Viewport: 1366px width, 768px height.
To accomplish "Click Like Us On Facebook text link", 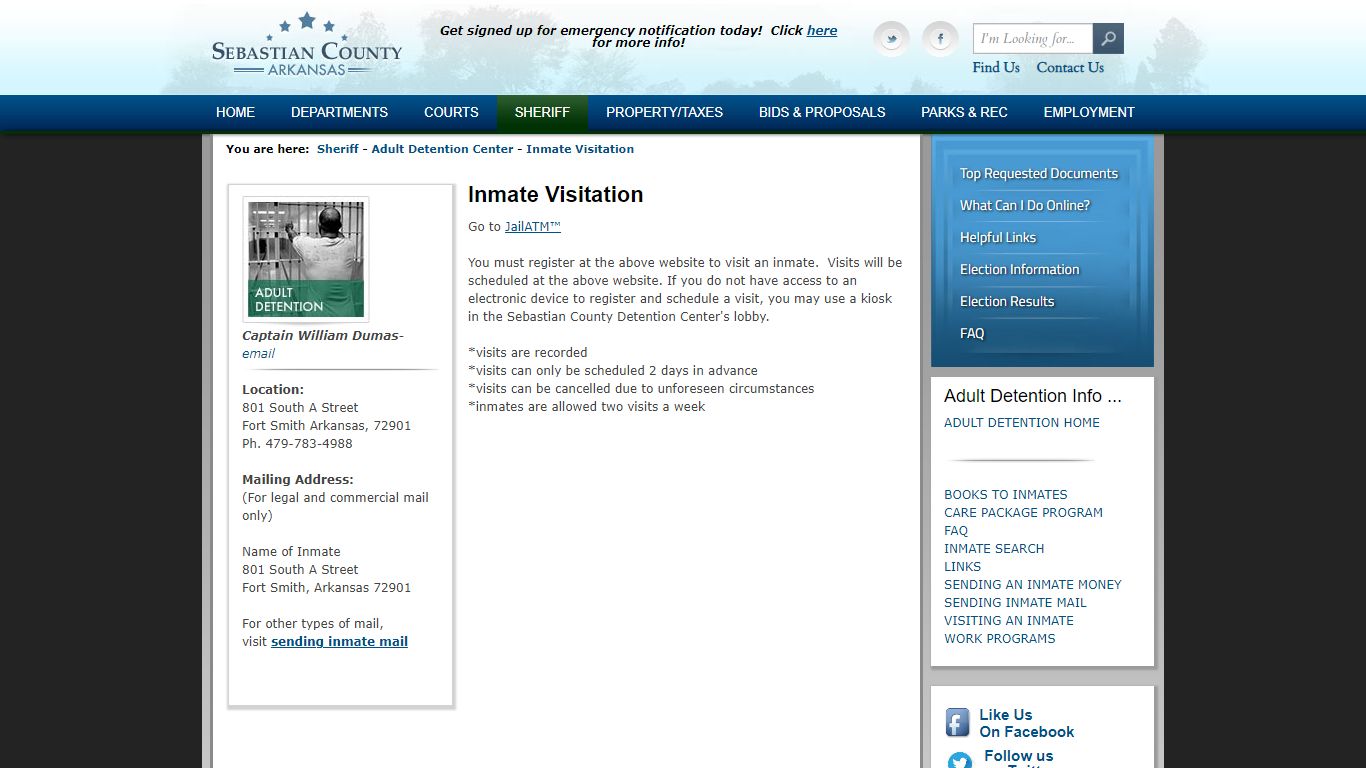I will pos(1026,723).
